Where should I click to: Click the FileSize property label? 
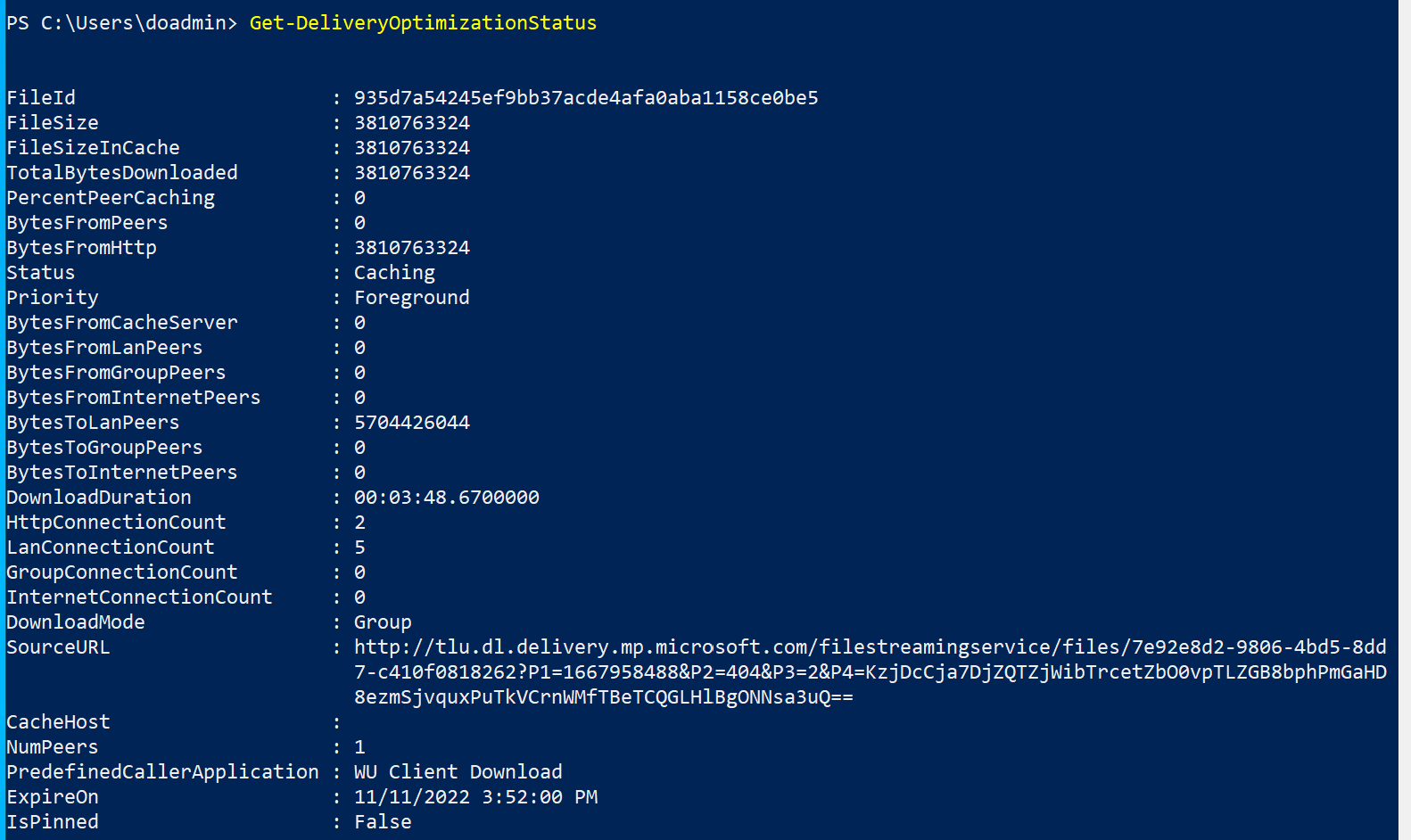[53, 123]
